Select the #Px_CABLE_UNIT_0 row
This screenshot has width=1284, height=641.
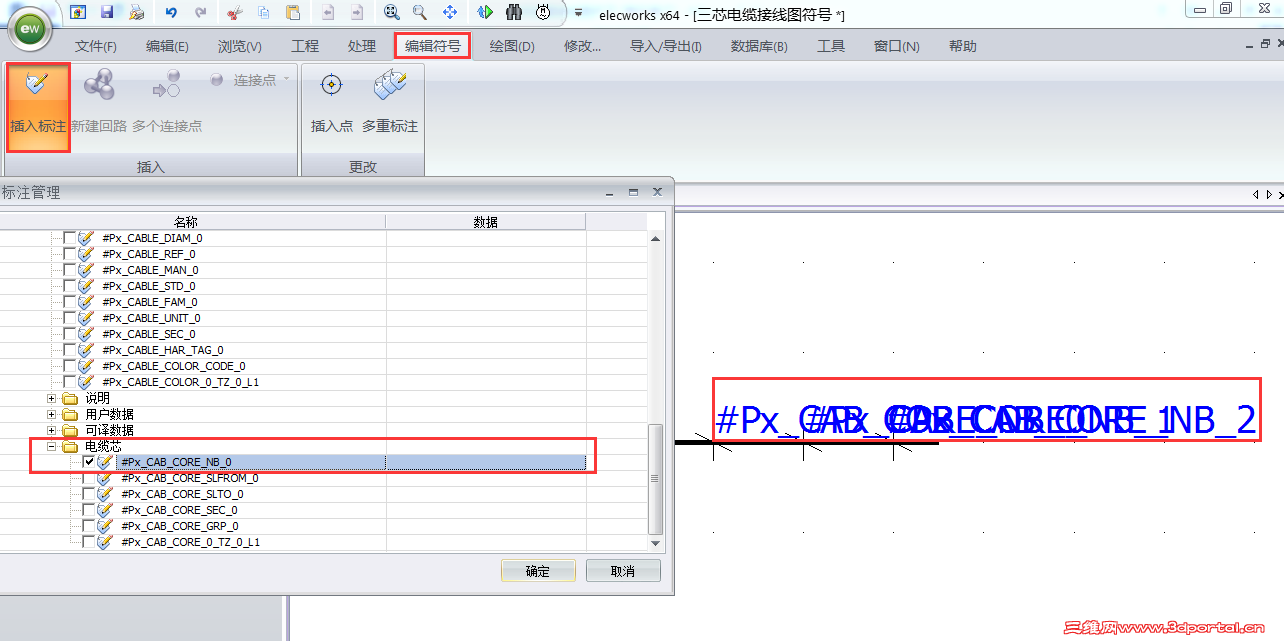pos(152,318)
